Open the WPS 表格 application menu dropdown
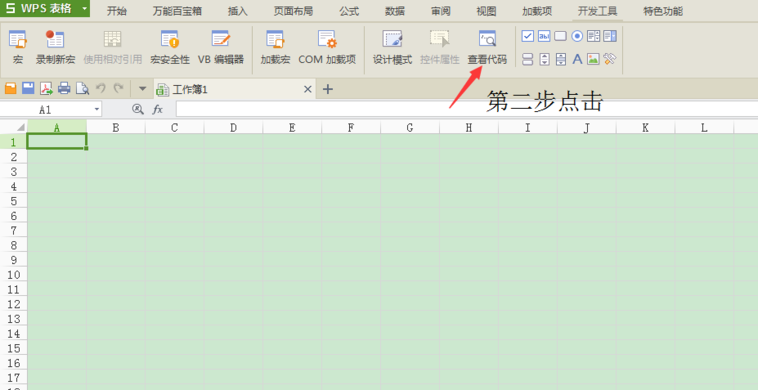 click(85, 9)
